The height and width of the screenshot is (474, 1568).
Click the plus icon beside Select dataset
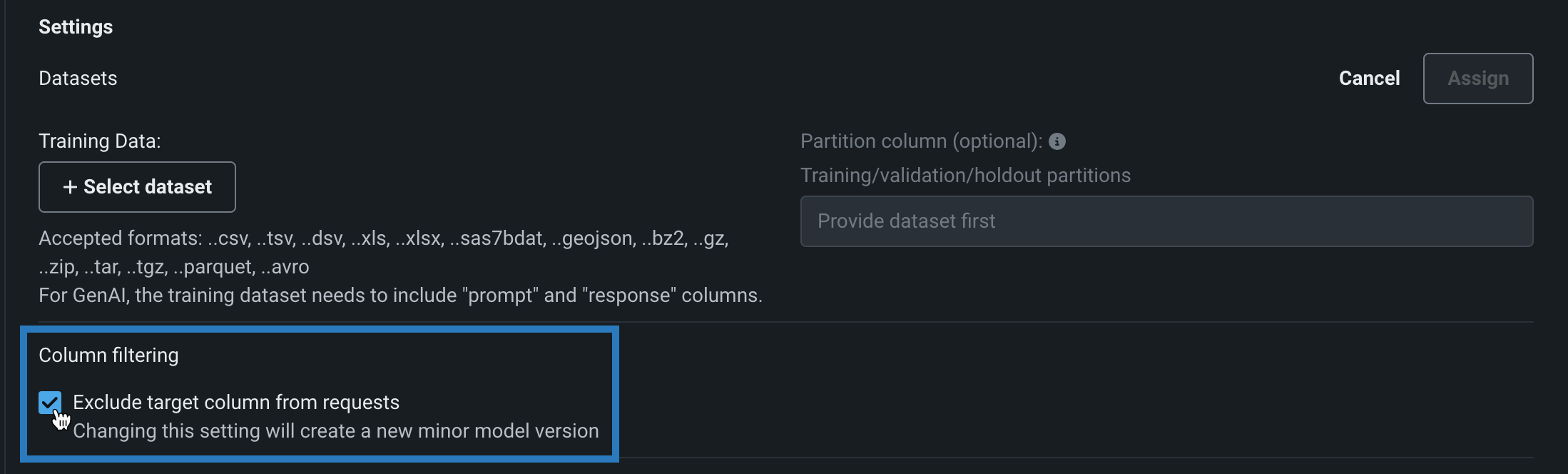(x=70, y=187)
